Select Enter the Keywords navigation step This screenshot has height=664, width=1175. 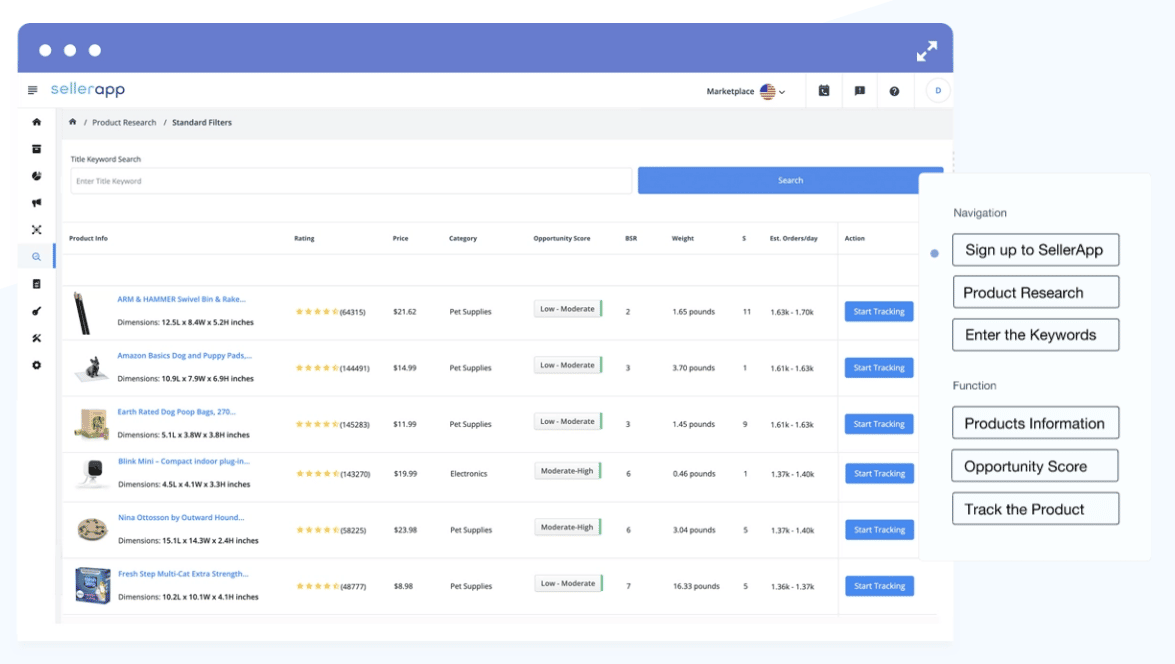1036,335
